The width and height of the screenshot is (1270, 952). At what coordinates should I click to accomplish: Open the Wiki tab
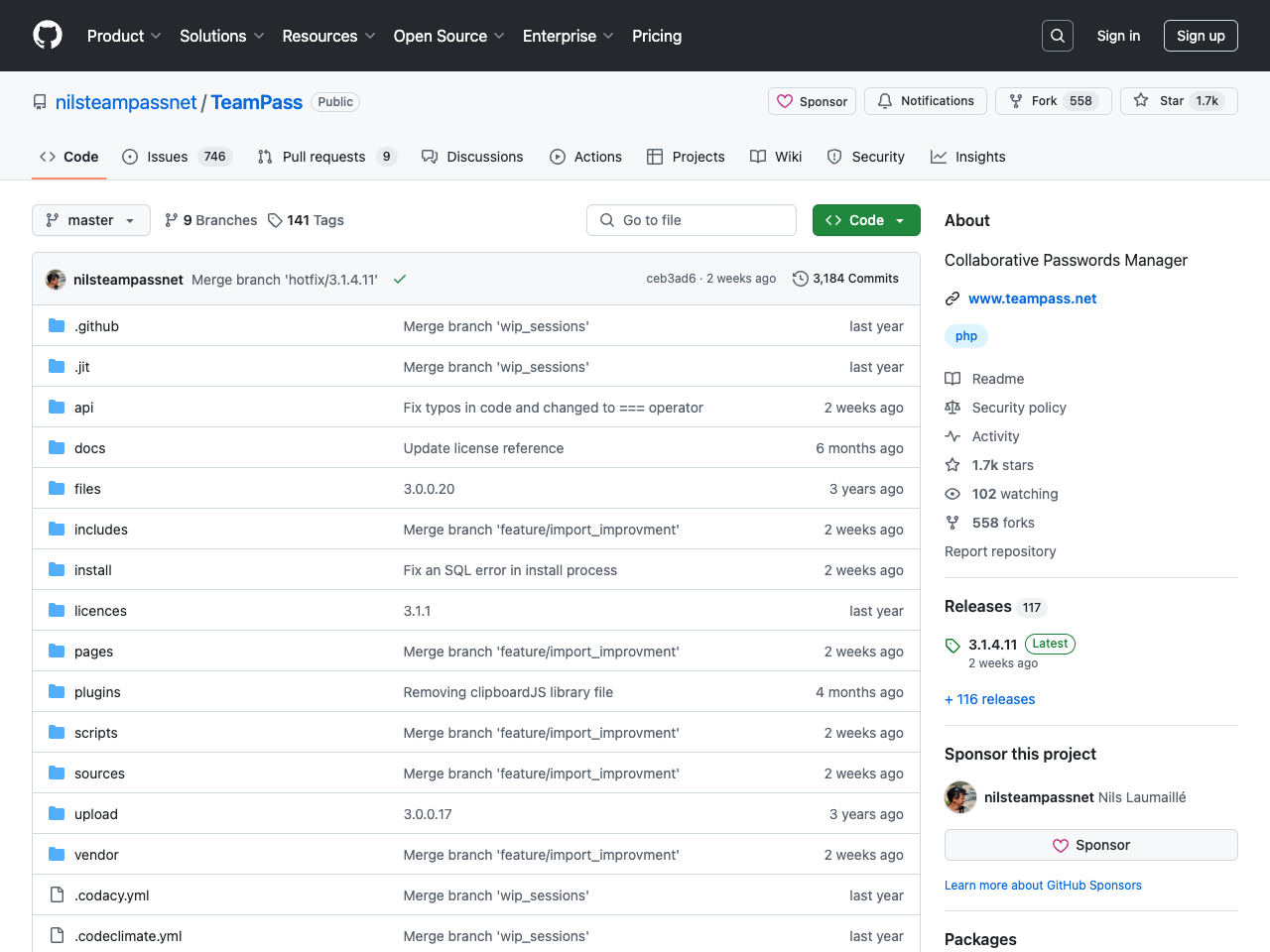[776, 157]
